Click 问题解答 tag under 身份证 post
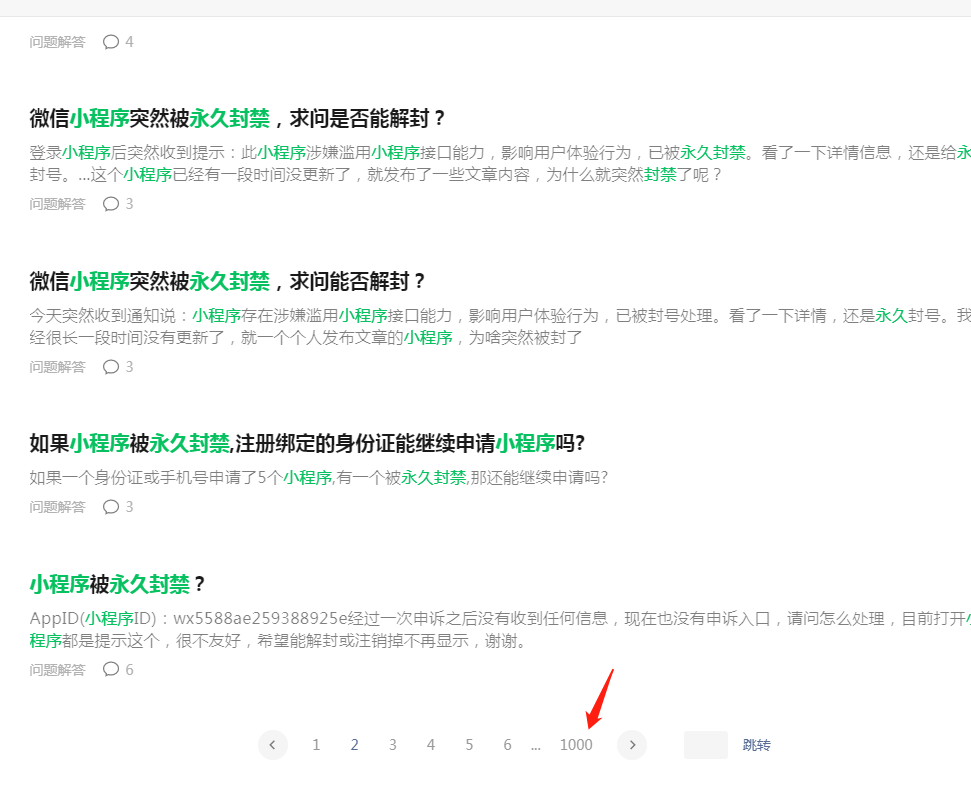 [57, 507]
